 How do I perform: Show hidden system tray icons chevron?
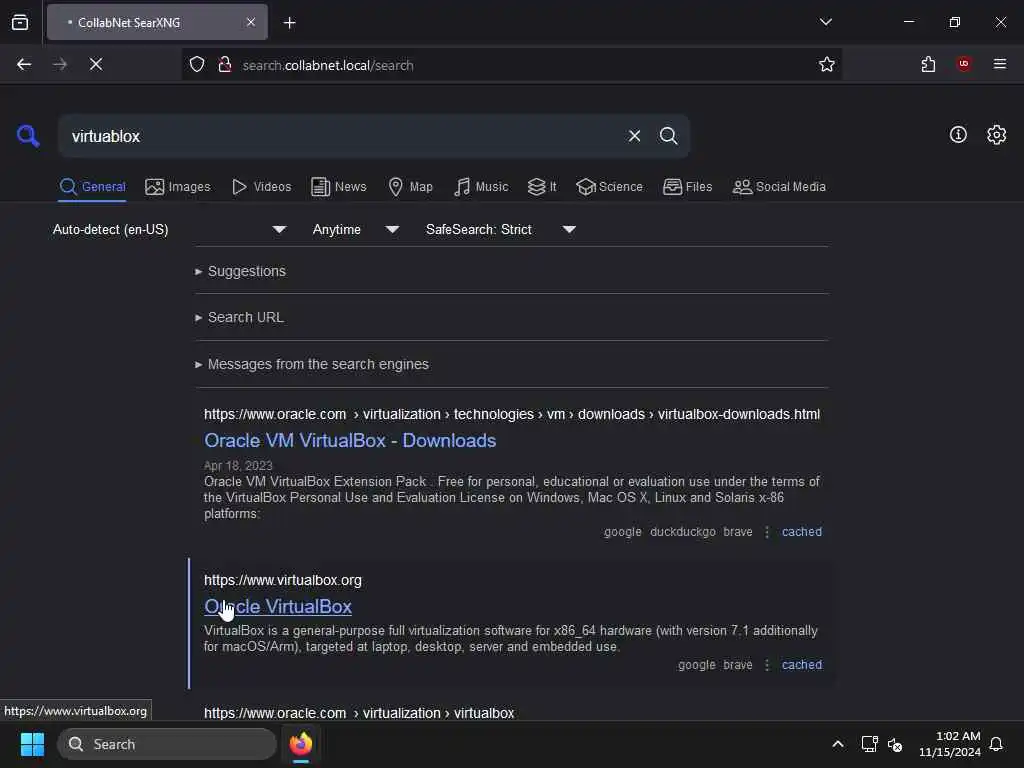[838, 744]
